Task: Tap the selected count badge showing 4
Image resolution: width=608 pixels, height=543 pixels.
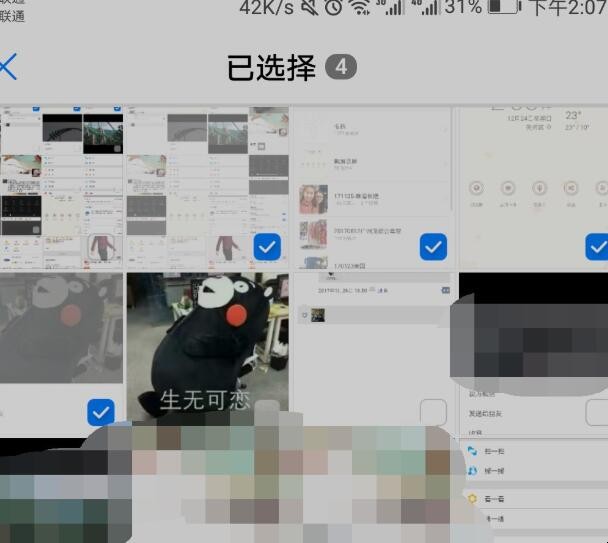Action: (x=341, y=67)
